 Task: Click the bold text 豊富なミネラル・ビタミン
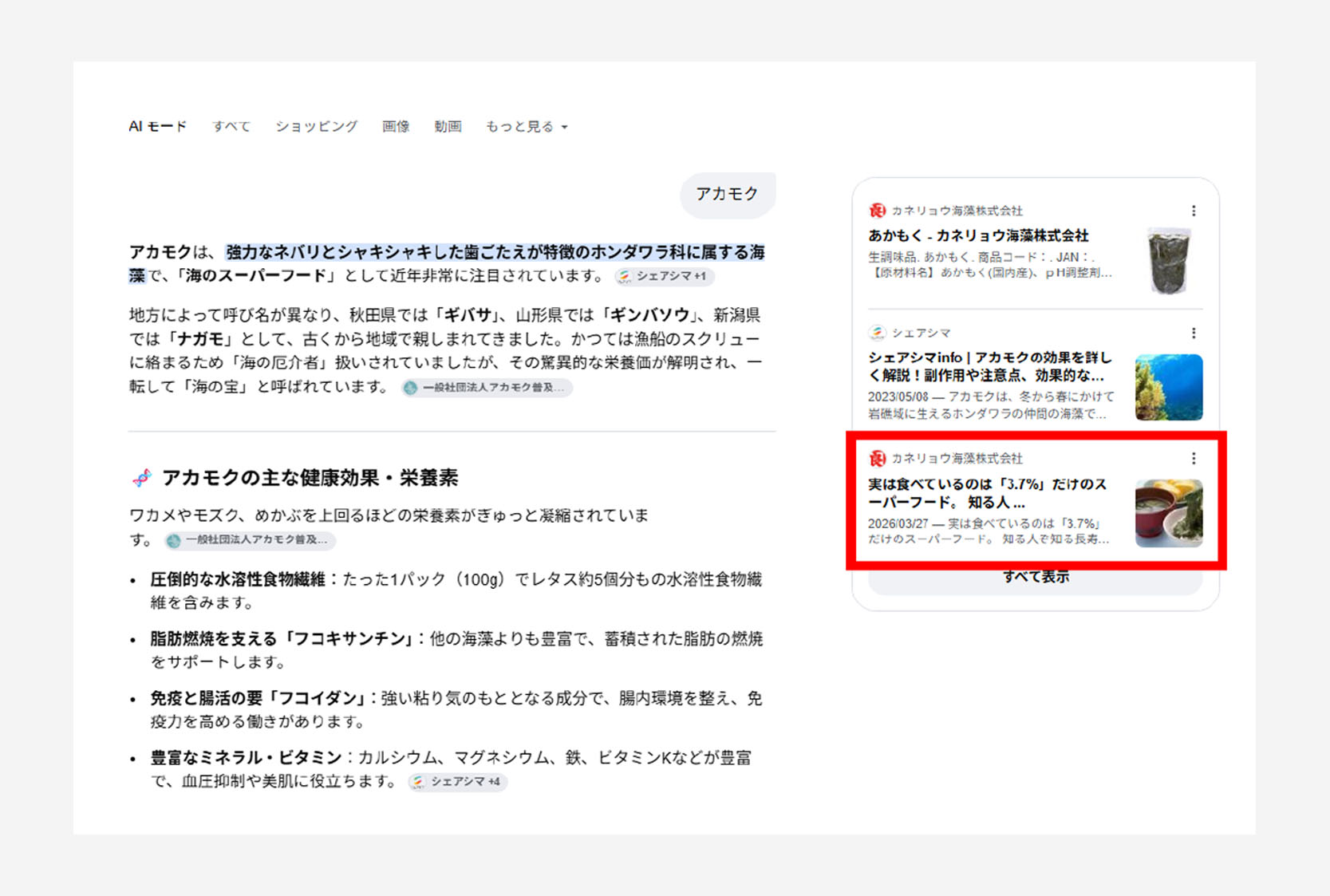[x=246, y=758]
